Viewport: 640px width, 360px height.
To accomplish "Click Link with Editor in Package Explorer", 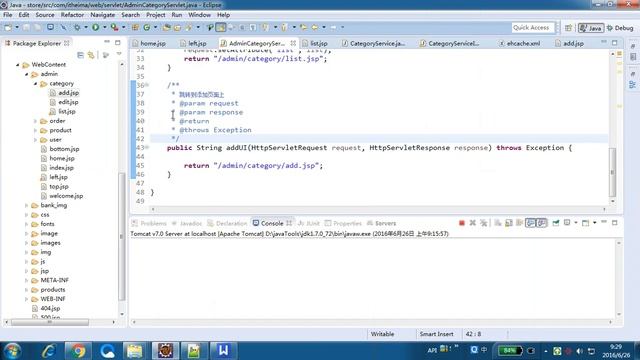I will pyautogui.click(x=91, y=55).
